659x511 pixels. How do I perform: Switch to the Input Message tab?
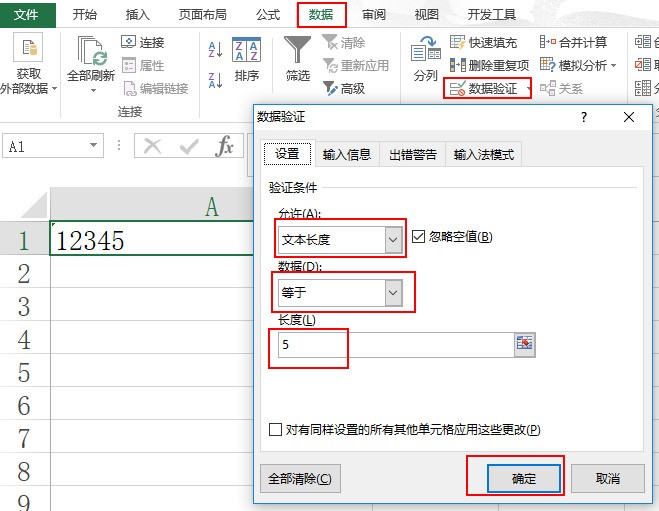pyautogui.click(x=346, y=155)
